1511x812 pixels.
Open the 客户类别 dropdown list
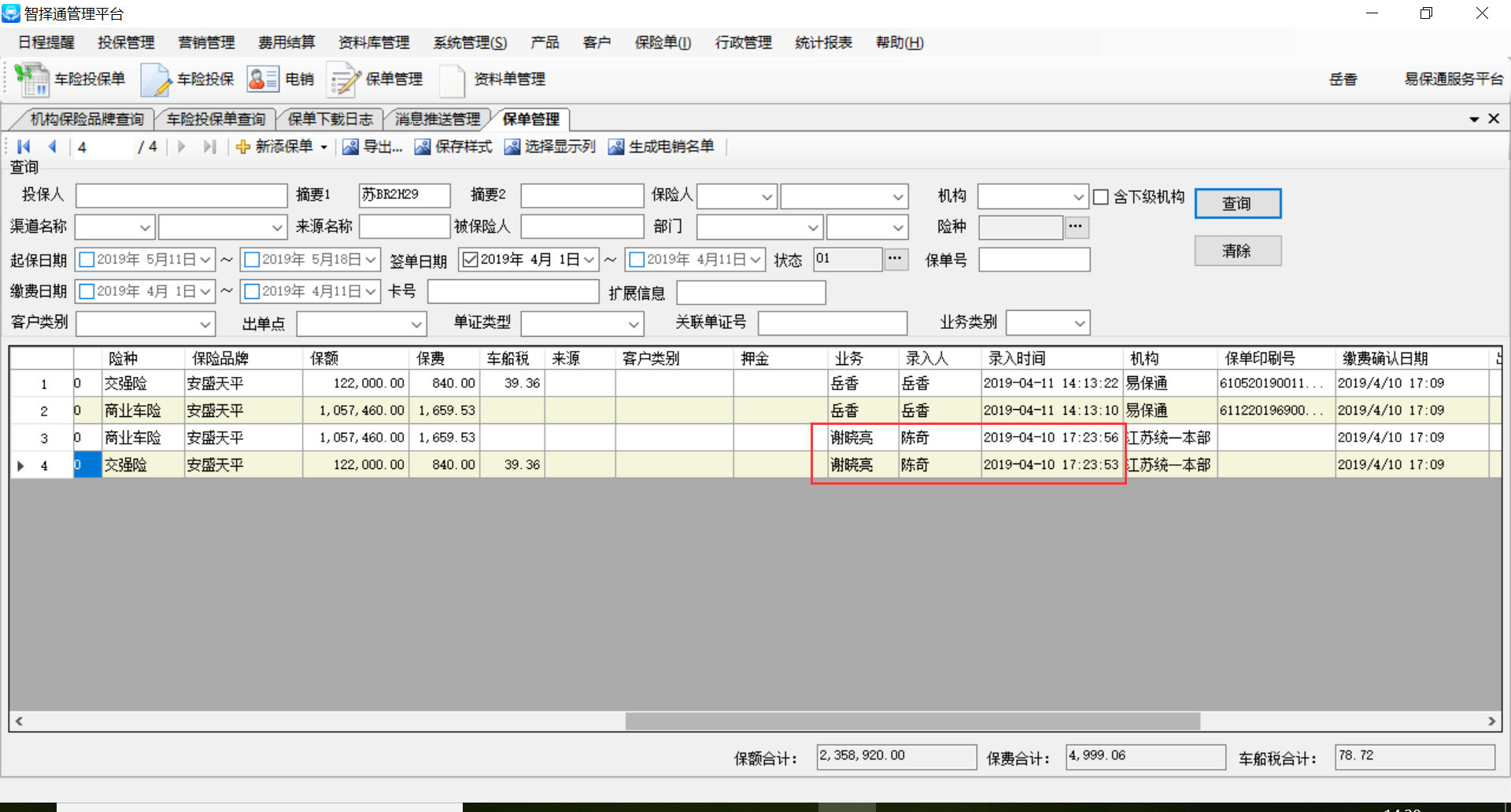[205, 323]
